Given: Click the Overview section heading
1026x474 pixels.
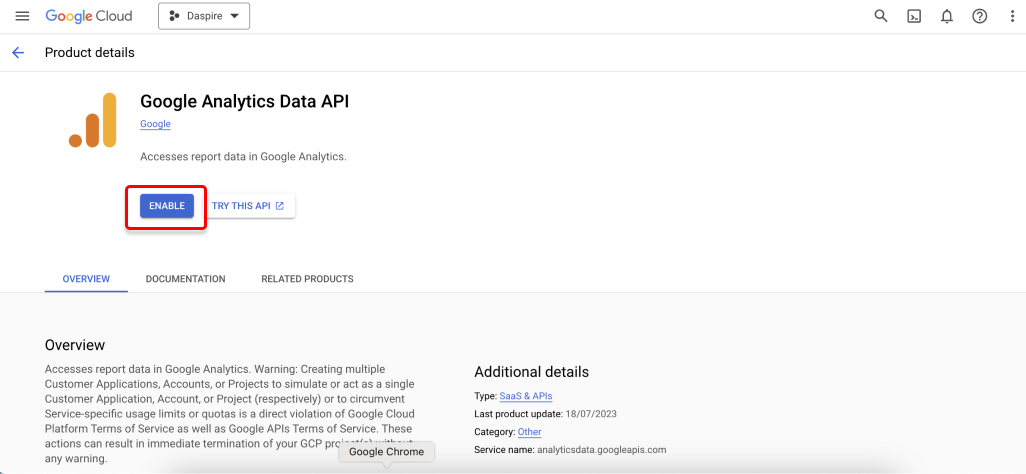Looking at the screenshot, I should 75,345.
